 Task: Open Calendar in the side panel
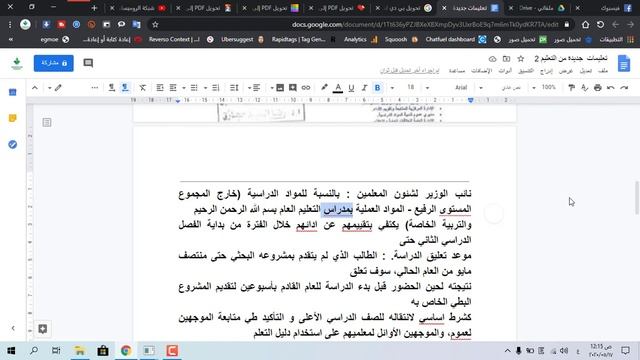coord(13,92)
